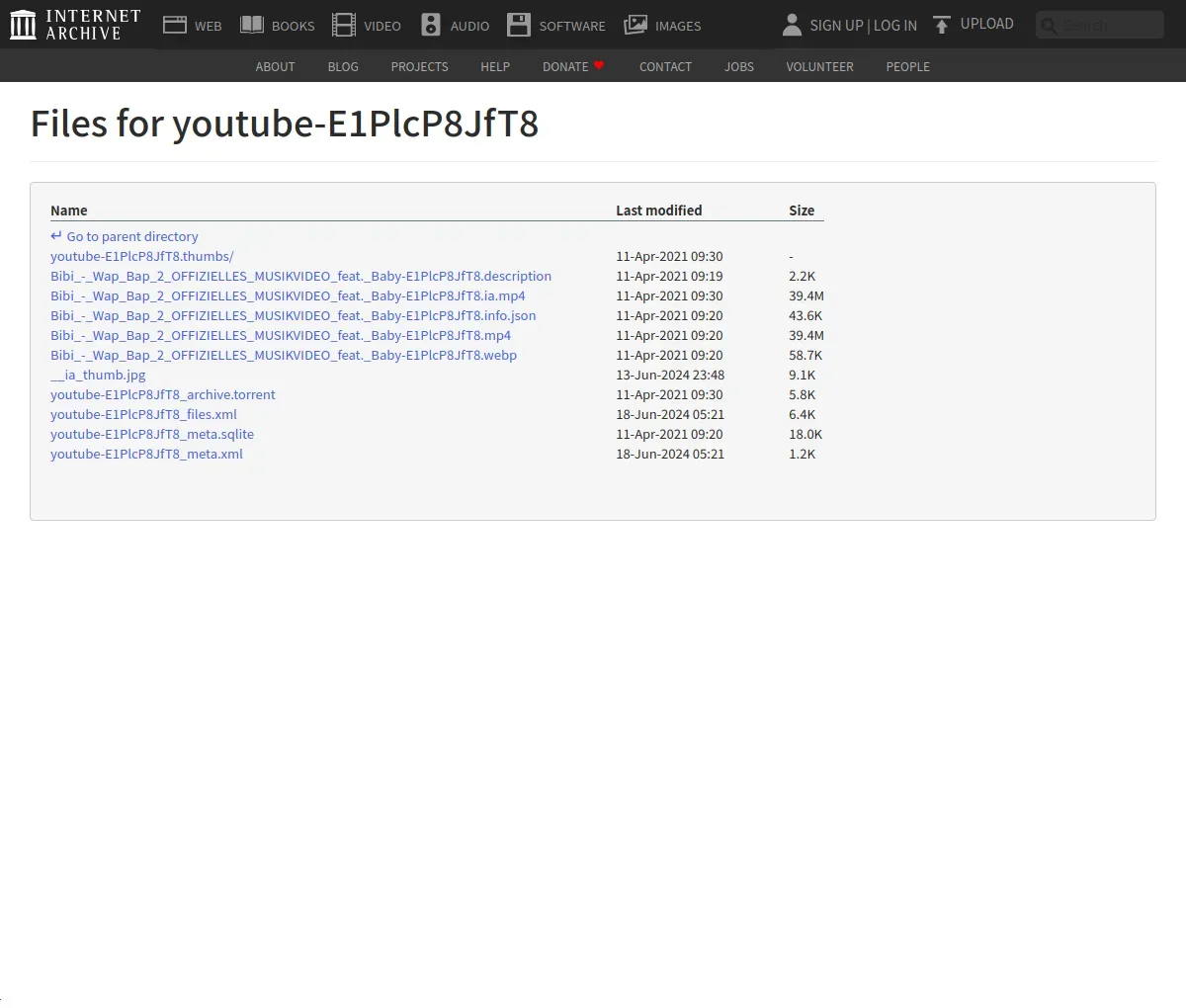Open the Software floppy disk icon
The height and width of the screenshot is (1008, 1186).
(519, 25)
